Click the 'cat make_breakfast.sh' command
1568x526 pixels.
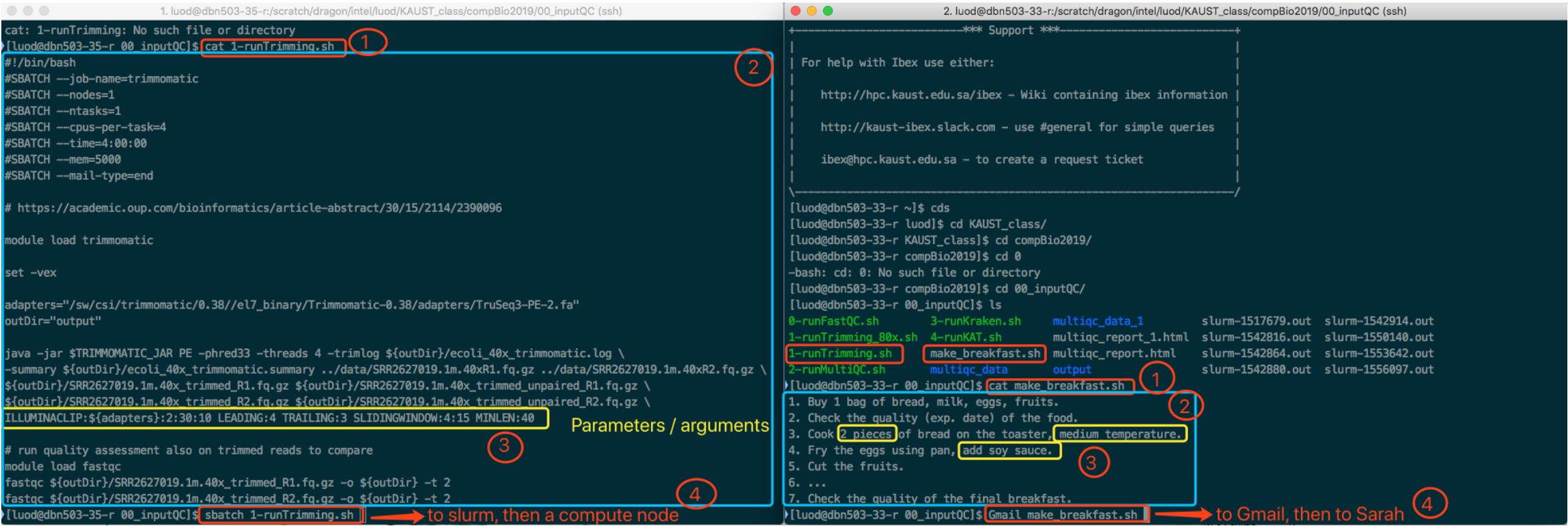click(1057, 385)
